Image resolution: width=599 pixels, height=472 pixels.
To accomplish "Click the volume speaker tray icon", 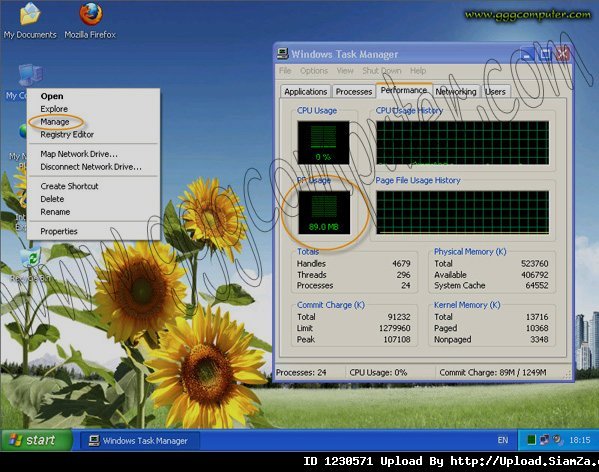I will 558,440.
